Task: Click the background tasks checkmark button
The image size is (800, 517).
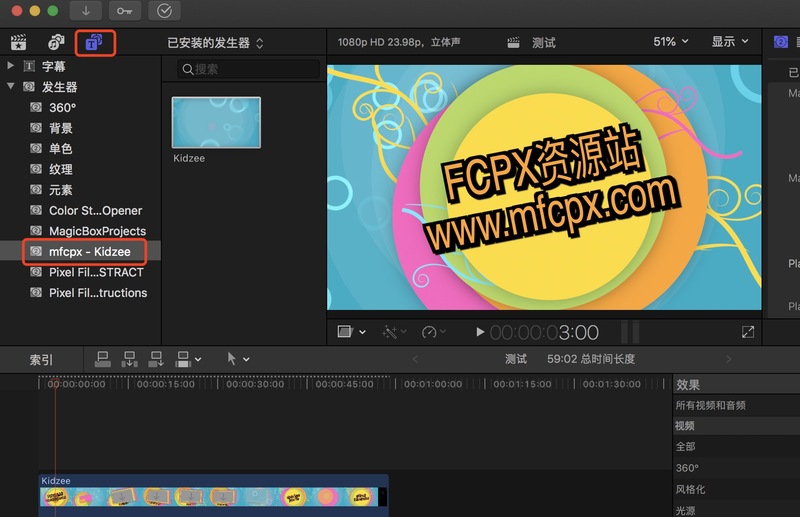Action: 164,11
